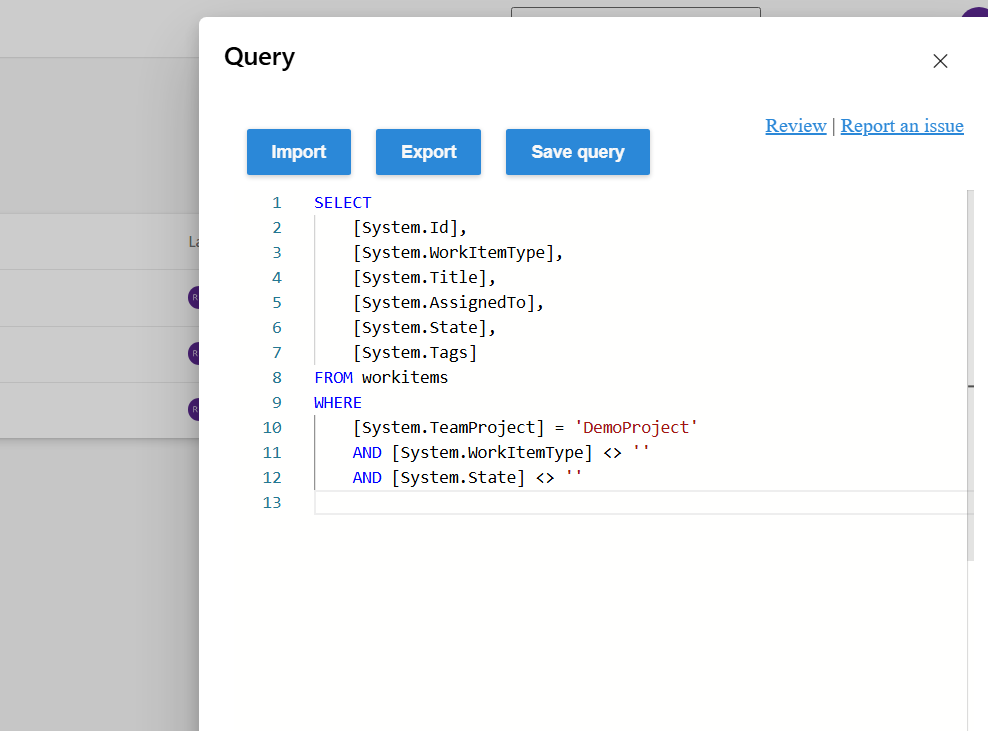The image size is (988, 731).
Task: Click the second purple R avatar in the list
Action: coord(196,353)
